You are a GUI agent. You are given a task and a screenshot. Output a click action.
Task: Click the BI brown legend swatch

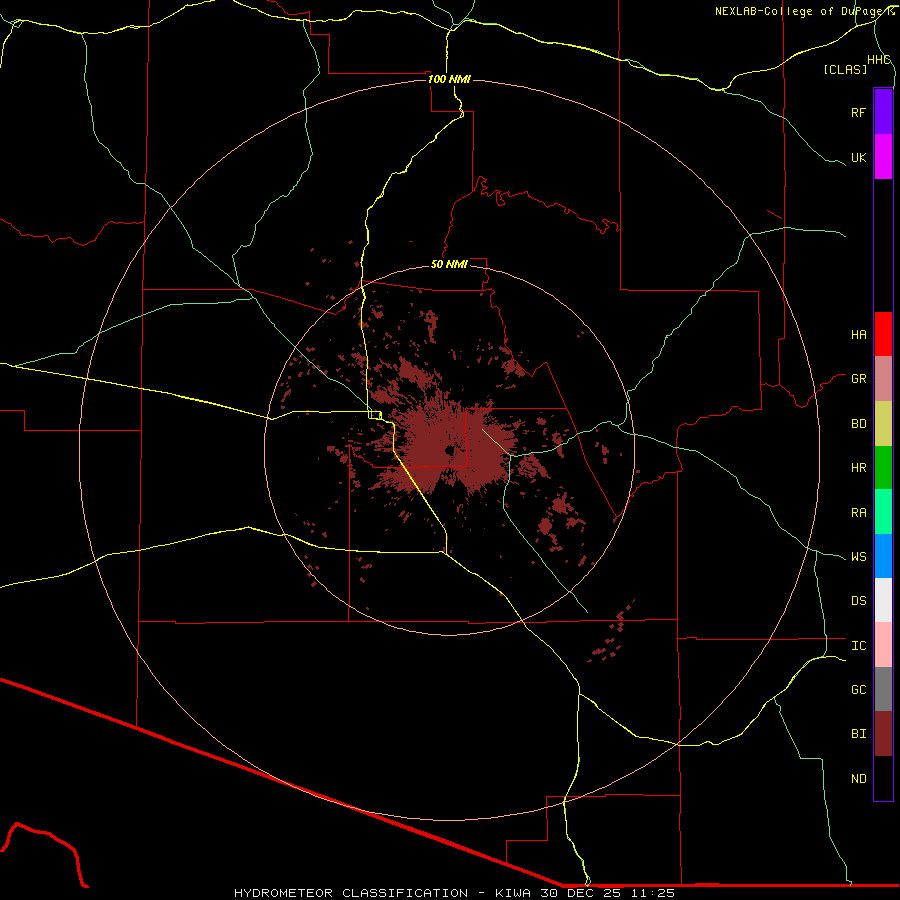point(883,734)
